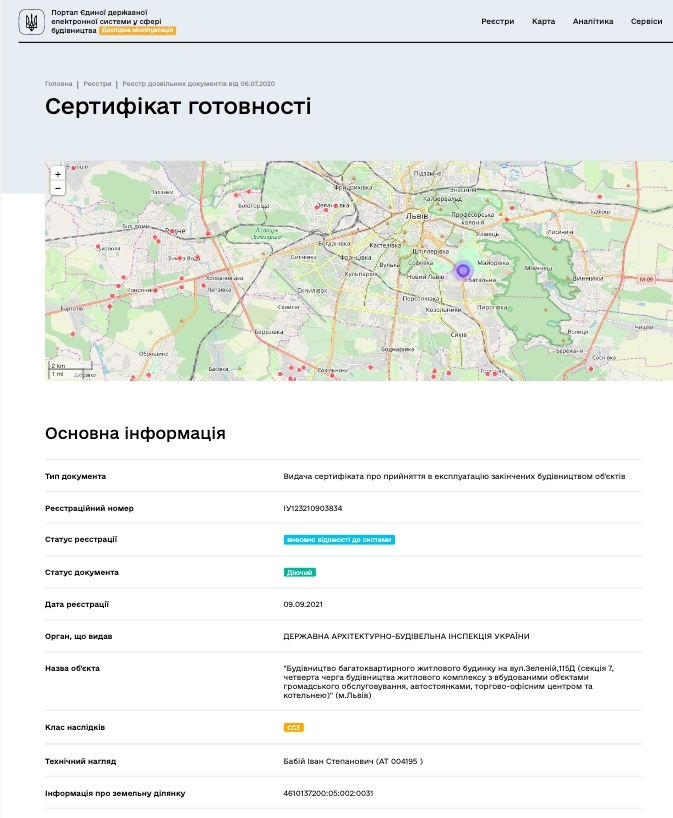Zoom out the map with minus button
The width and height of the screenshot is (673, 818).
click(58, 188)
